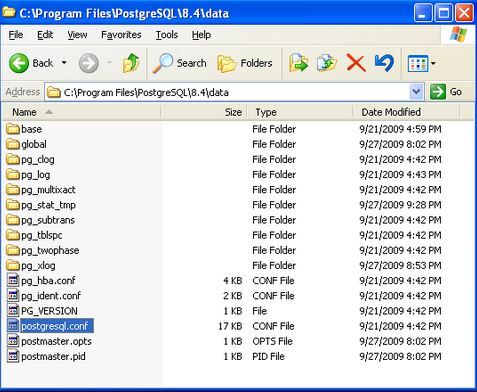The height and width of the screenshot is (392, 477).
Task: Click the postmaster.pid file name
Action: 53,356
